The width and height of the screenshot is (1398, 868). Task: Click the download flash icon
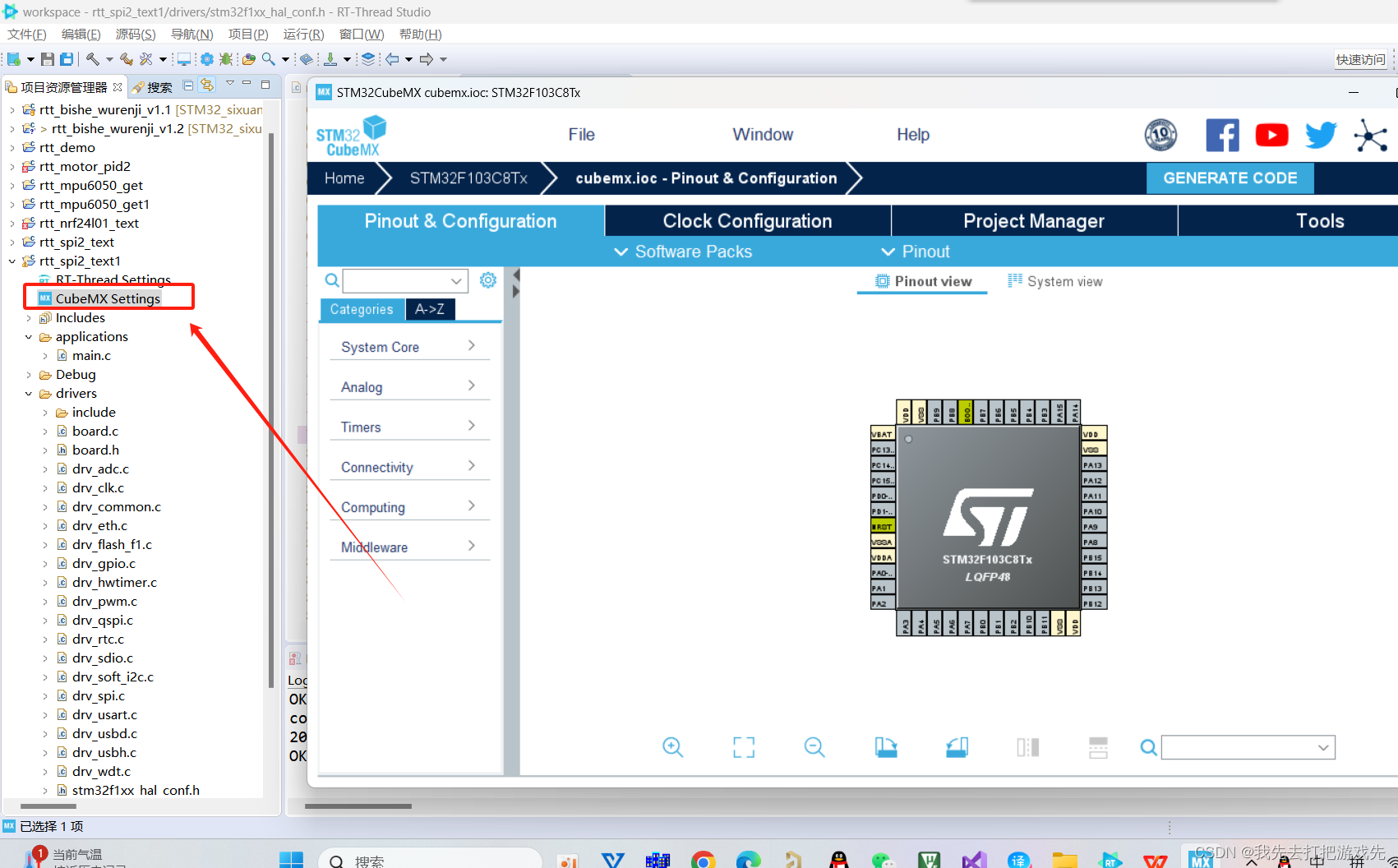330,59
